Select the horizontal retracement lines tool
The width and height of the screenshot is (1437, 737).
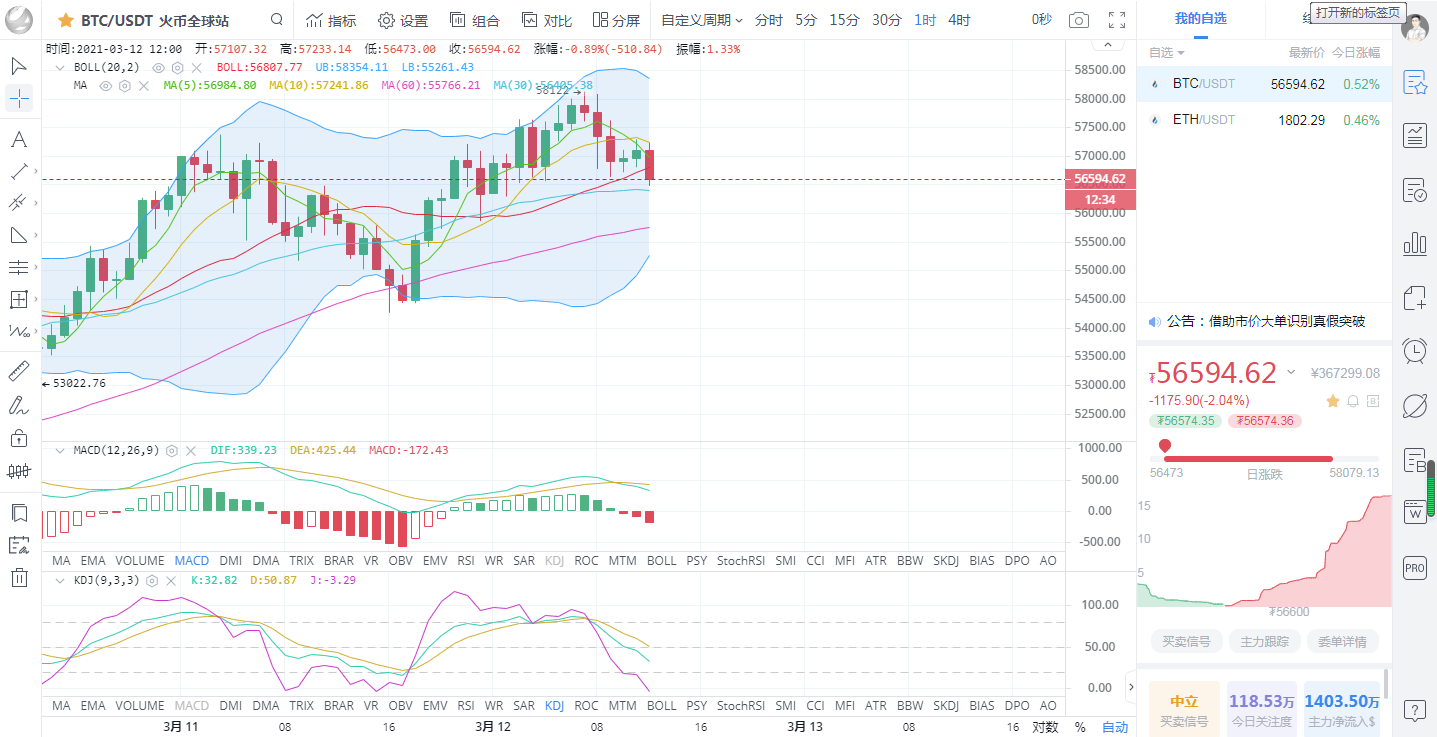pyautogui.click(x=19, y=267)
